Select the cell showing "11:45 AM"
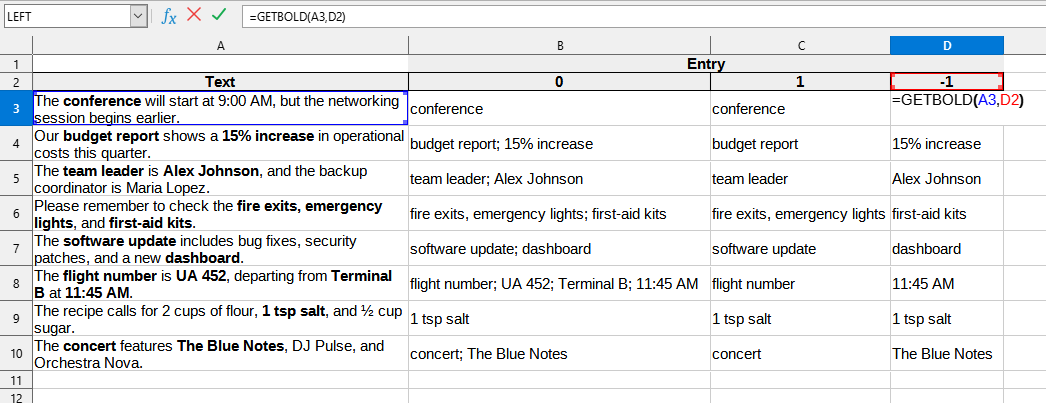Viewport: 1046px width, 403px height. [x=946, y=284]
